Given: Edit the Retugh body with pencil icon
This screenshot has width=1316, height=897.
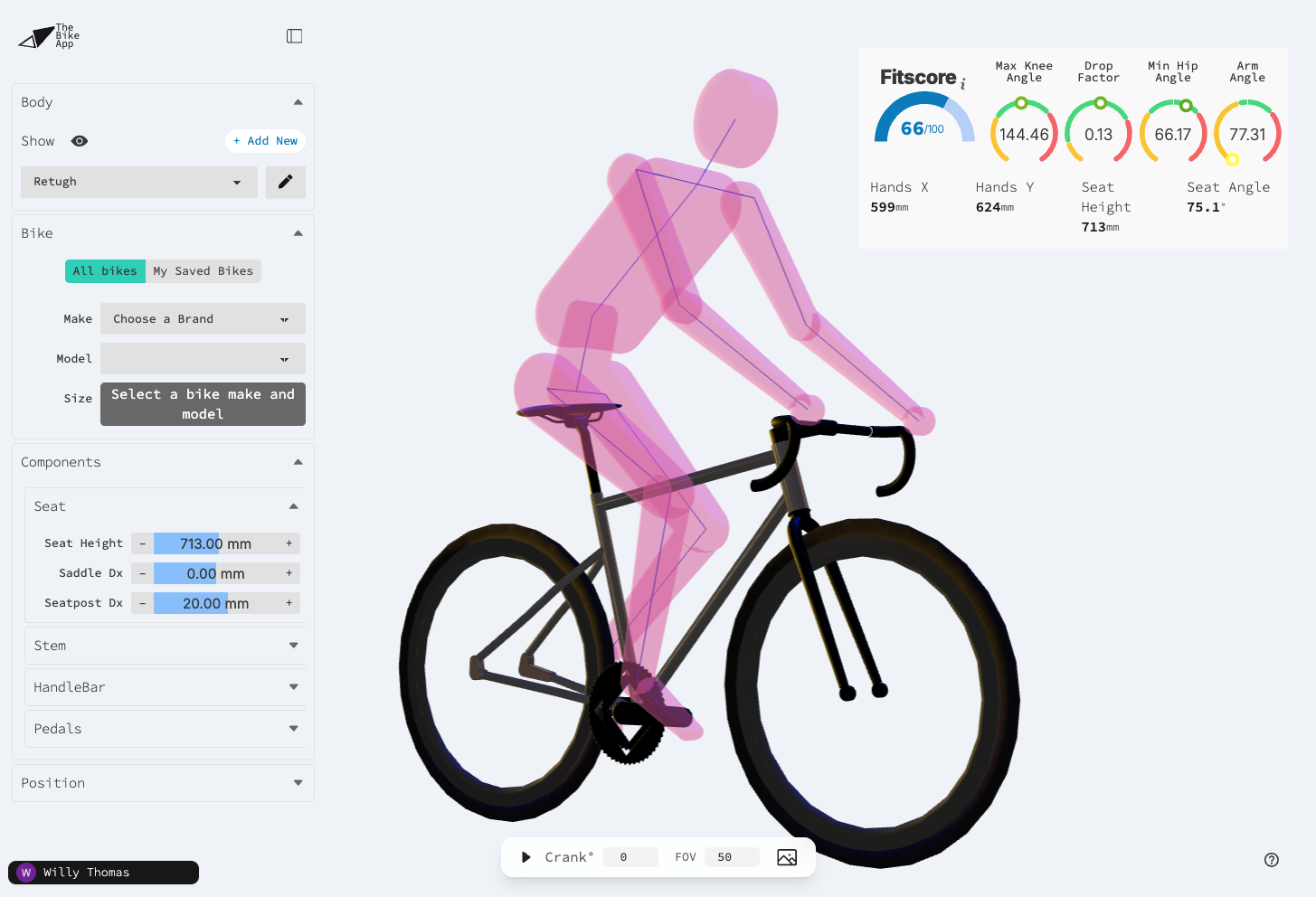Looking at the screenshot, I should pyautogui.click(x=285, y=182).
